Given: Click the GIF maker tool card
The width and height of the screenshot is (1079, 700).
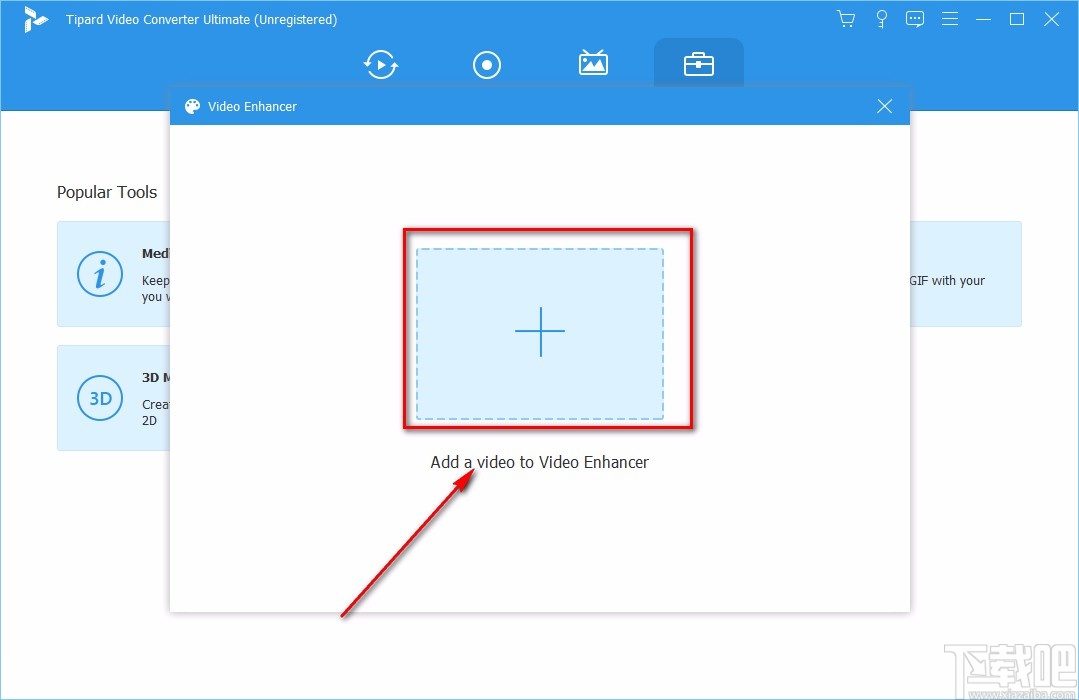Looking at the screenshot, I should coord(965,274).
